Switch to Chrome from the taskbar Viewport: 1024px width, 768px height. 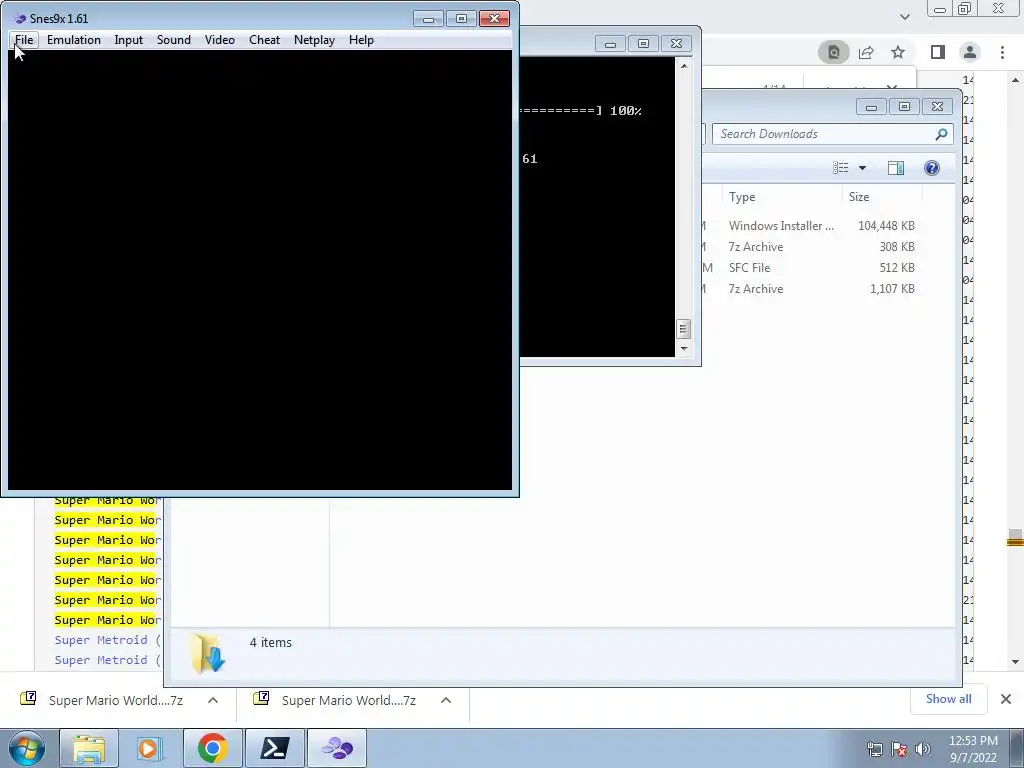pos(212,748)
